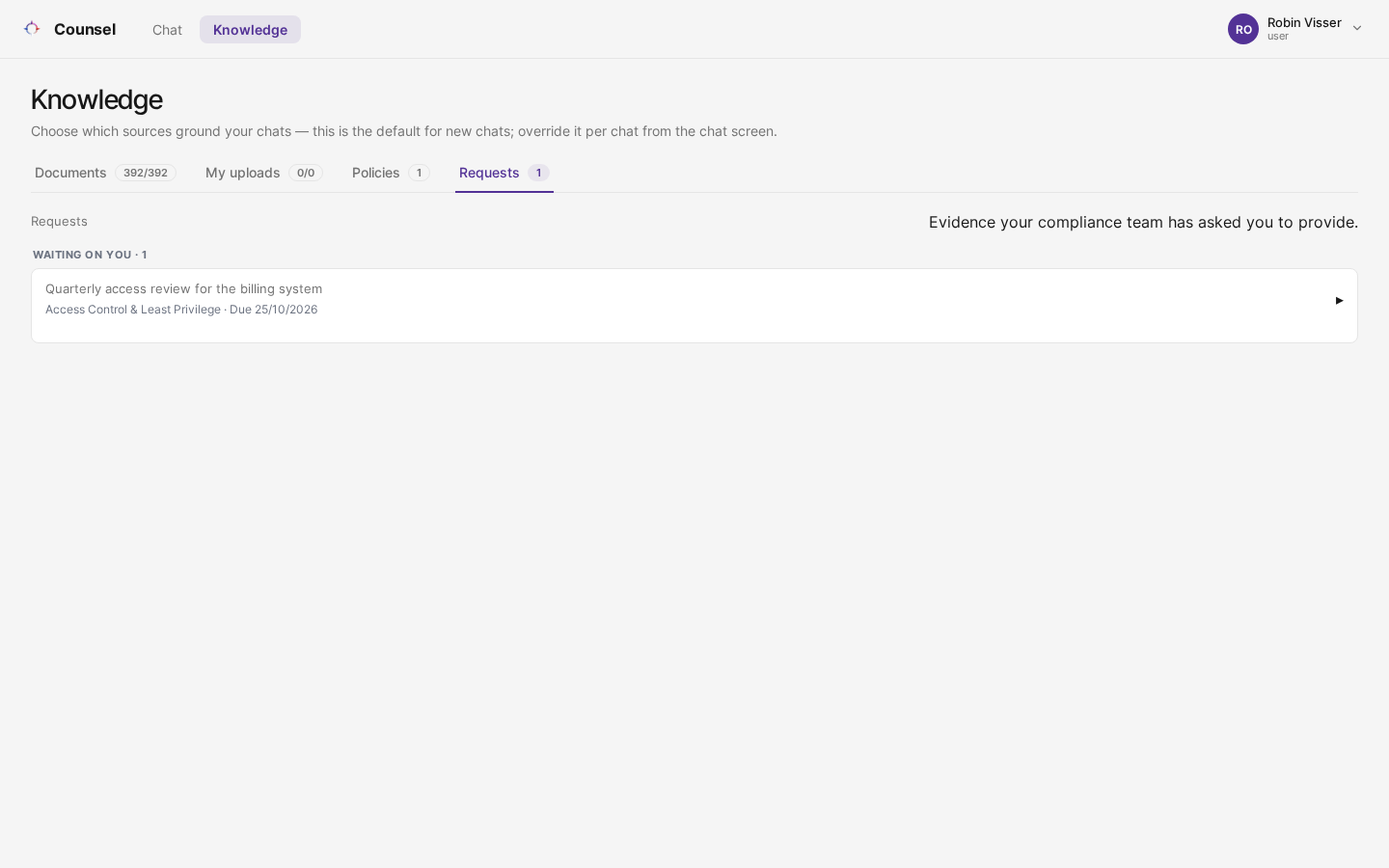Click the 'Access Control & Least Privilege' due line
The image size is (1389, 868).
coord(181,310)
